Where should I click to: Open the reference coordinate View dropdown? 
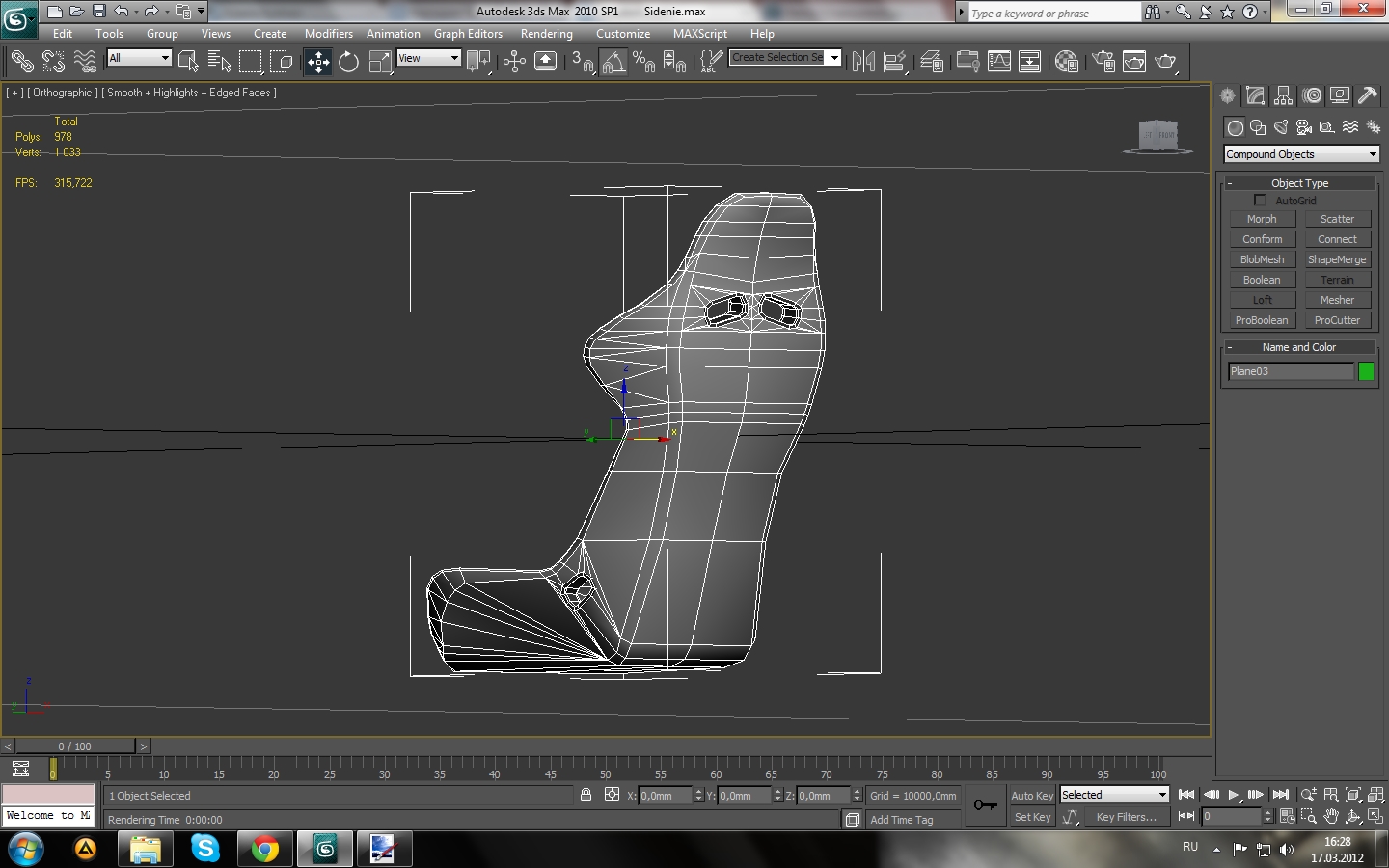(428, 58)
